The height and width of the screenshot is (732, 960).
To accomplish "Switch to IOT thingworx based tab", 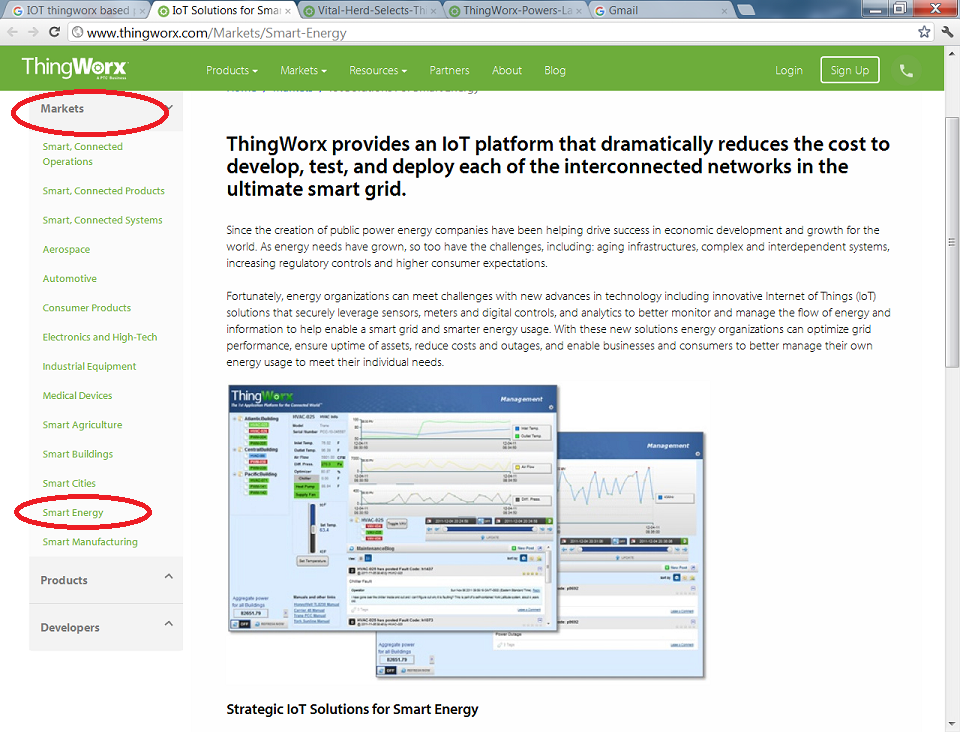I will tap(76, 10).
